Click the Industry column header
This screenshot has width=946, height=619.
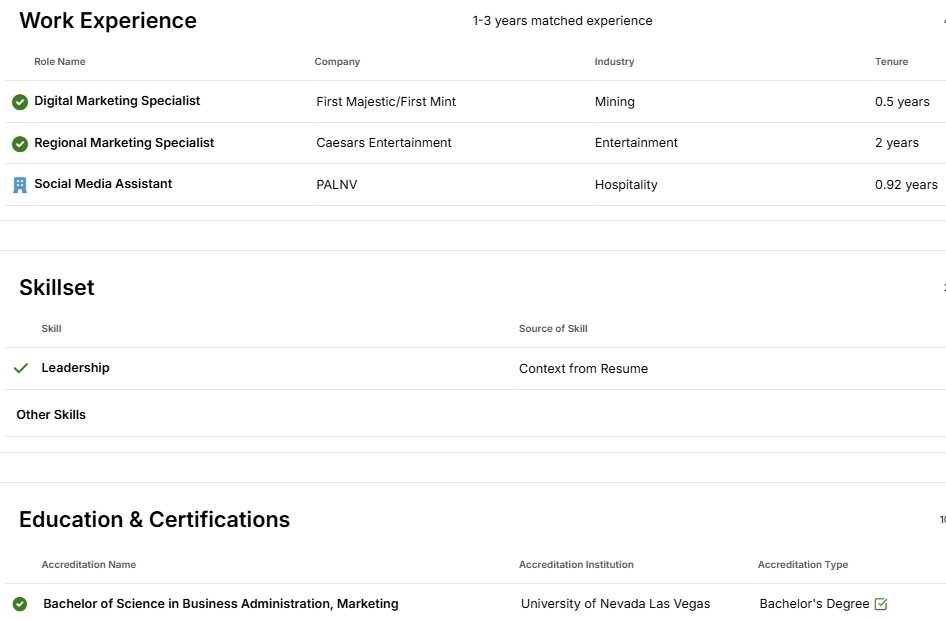coord(614,62)
